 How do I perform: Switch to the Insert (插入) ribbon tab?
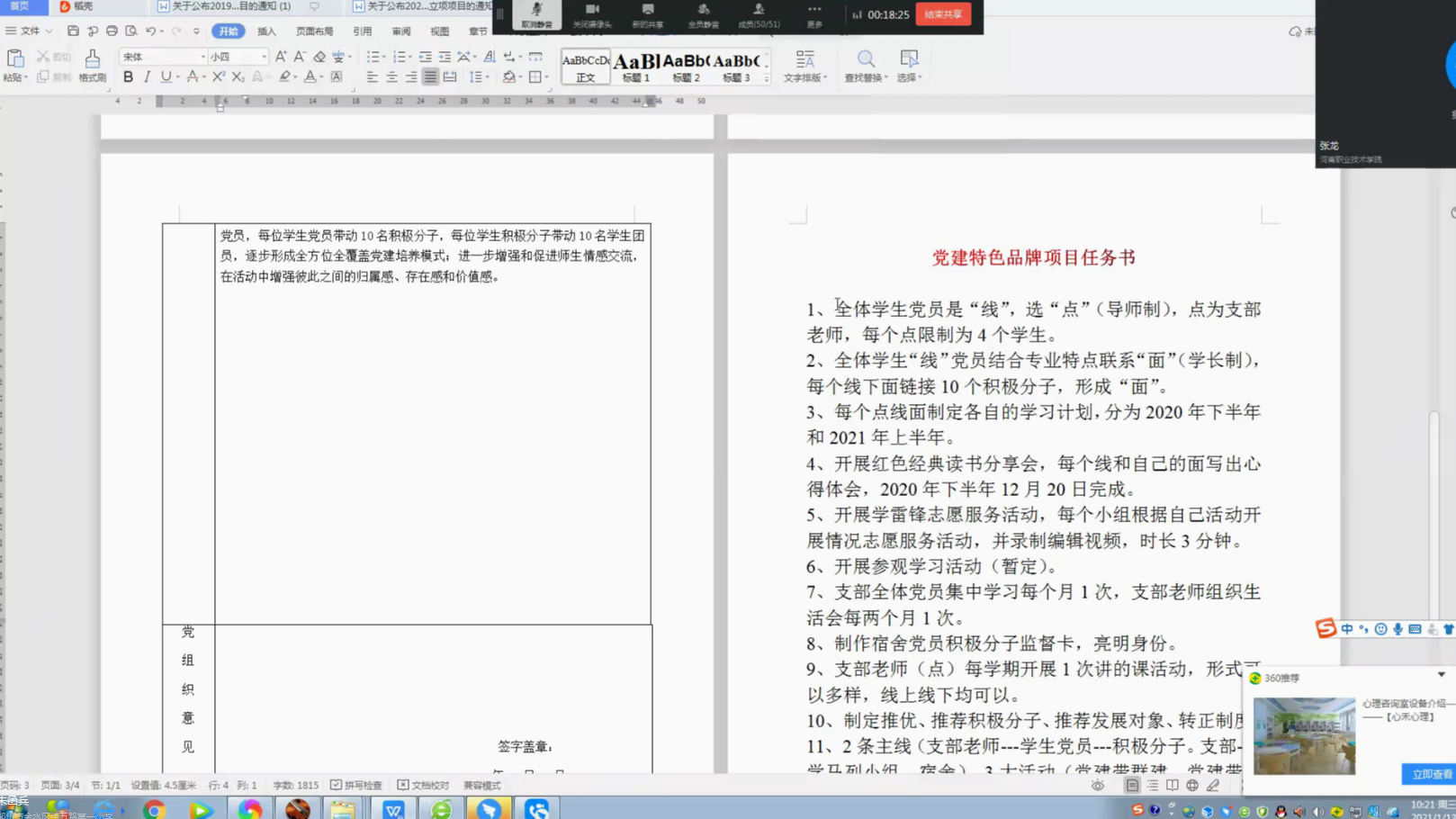tap(266, 31)
